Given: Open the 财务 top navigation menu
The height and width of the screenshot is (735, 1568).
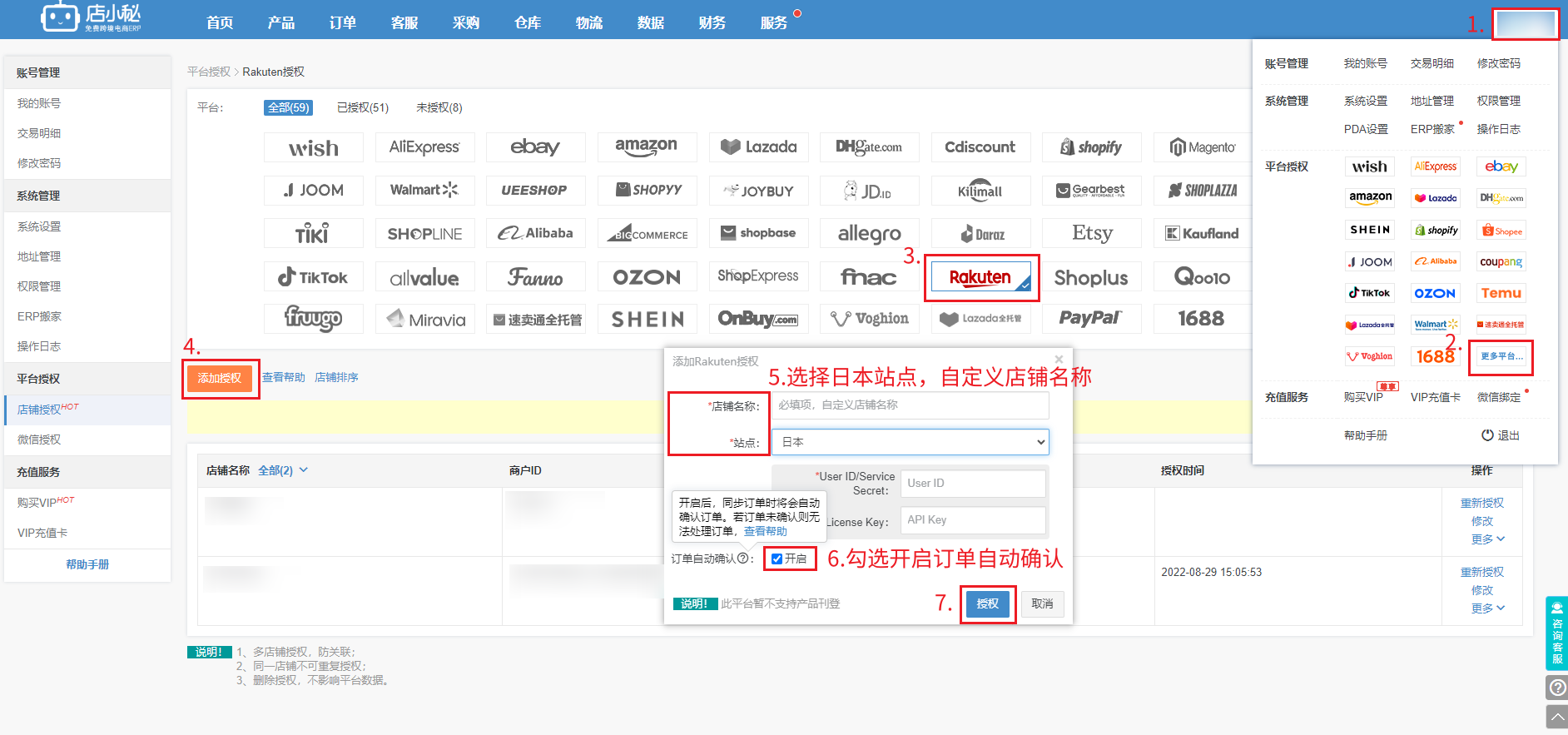Looking at the screenshot, I should [x=712, y=23].
